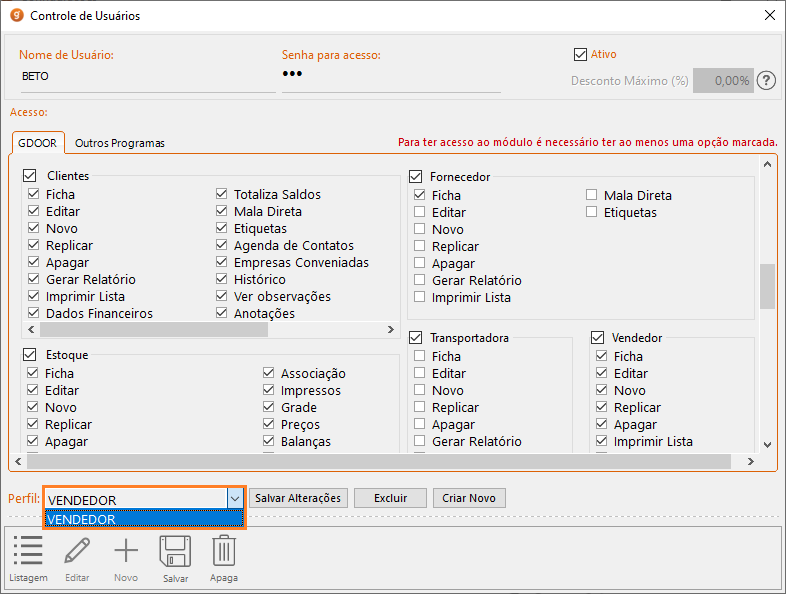Click the Editar pencil icon

pos(77,550)
